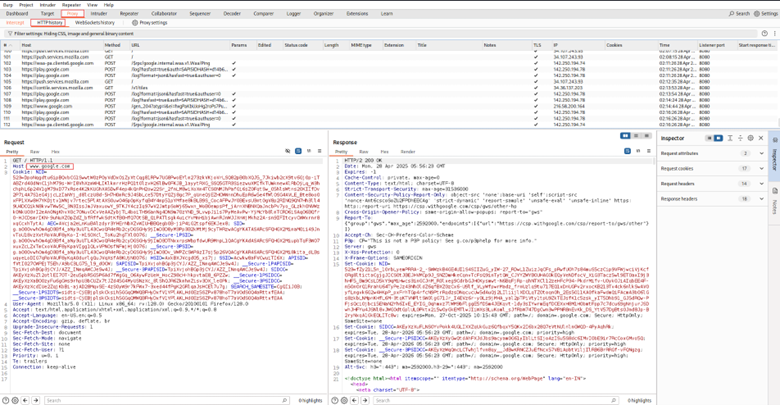Image resolution: width=780 pixels, height=405 pixels.
Task: Select Raw view in Request panel
Action: (x=34, y=151)
